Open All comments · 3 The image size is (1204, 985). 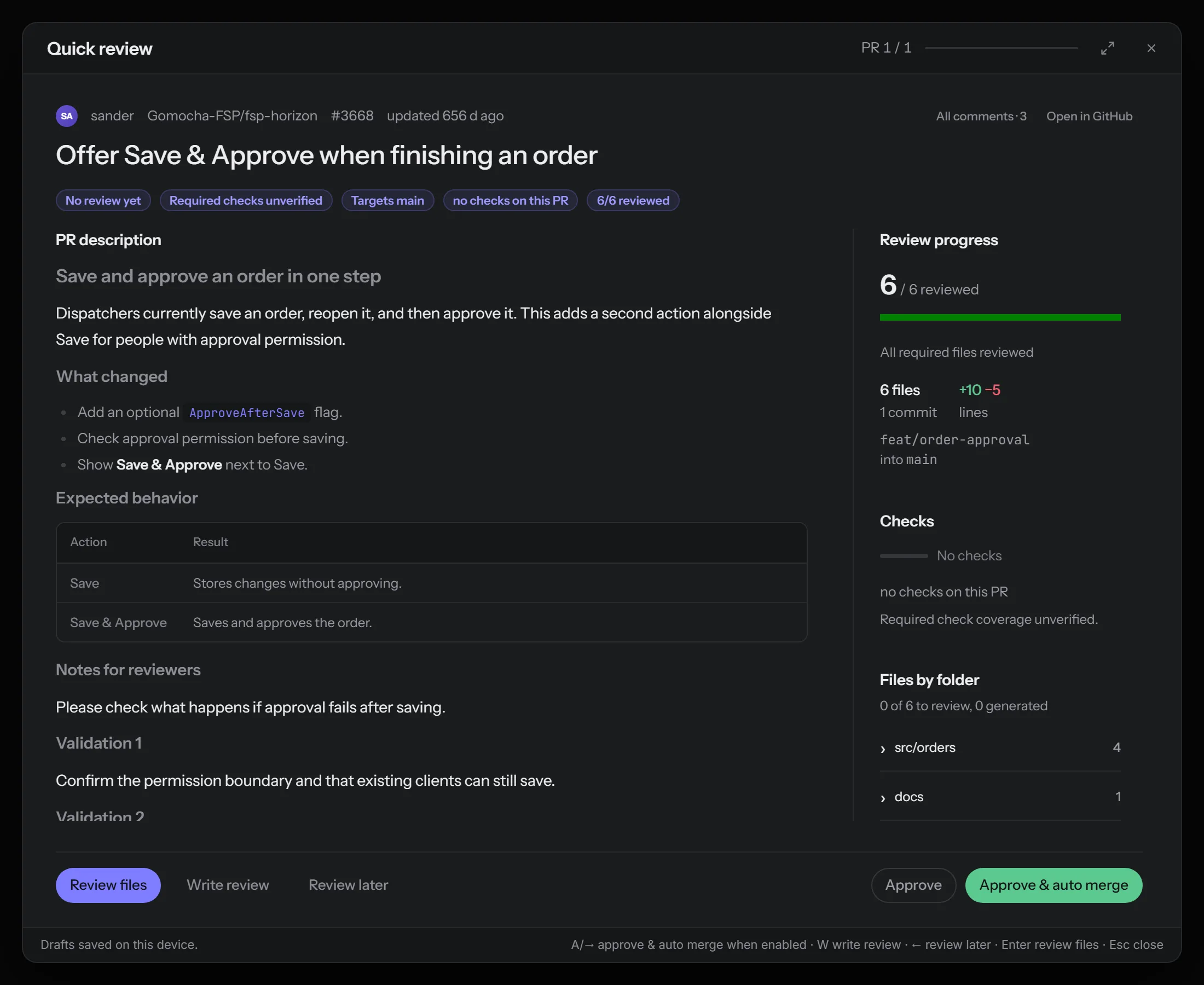tap(981, 117)
